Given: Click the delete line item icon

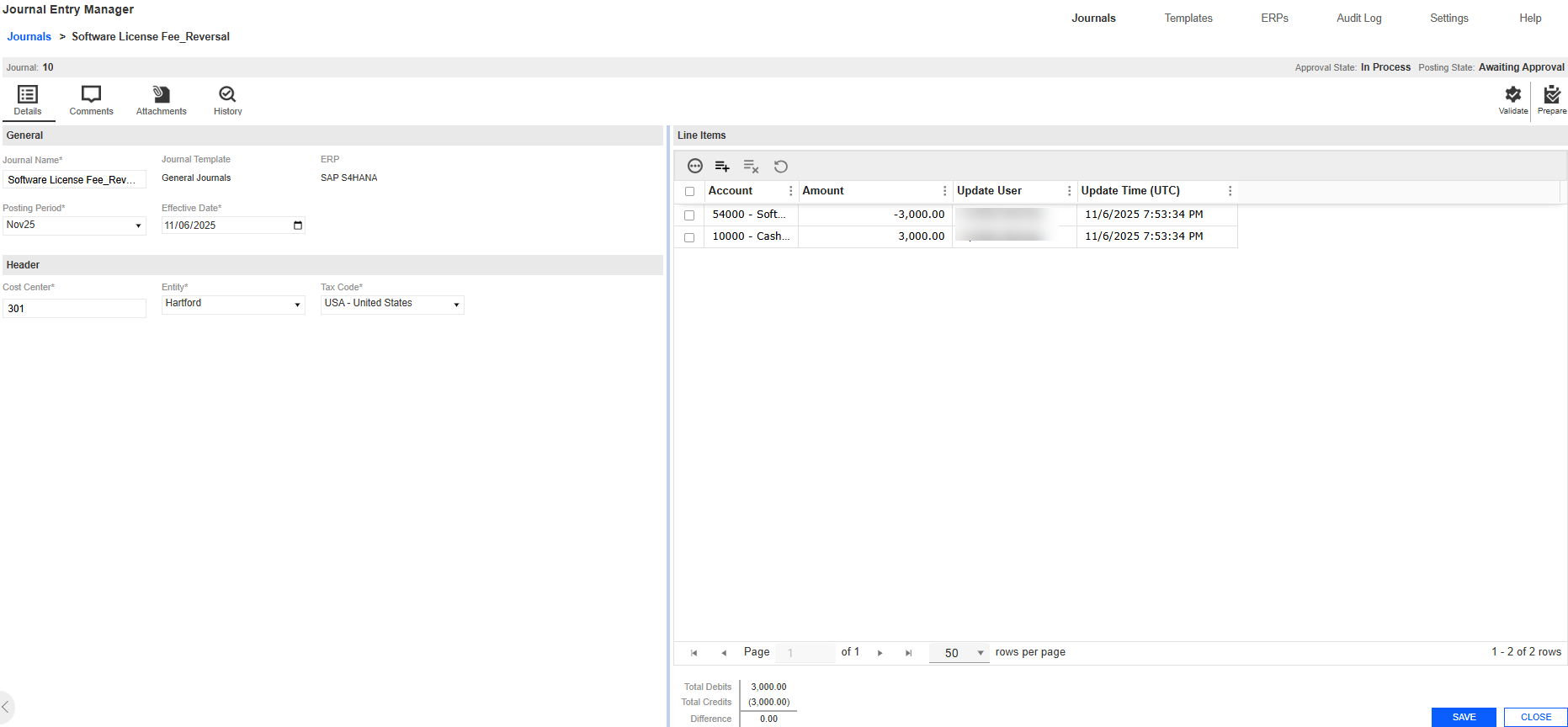Looking at the screenshot, I should coord(751,167).
